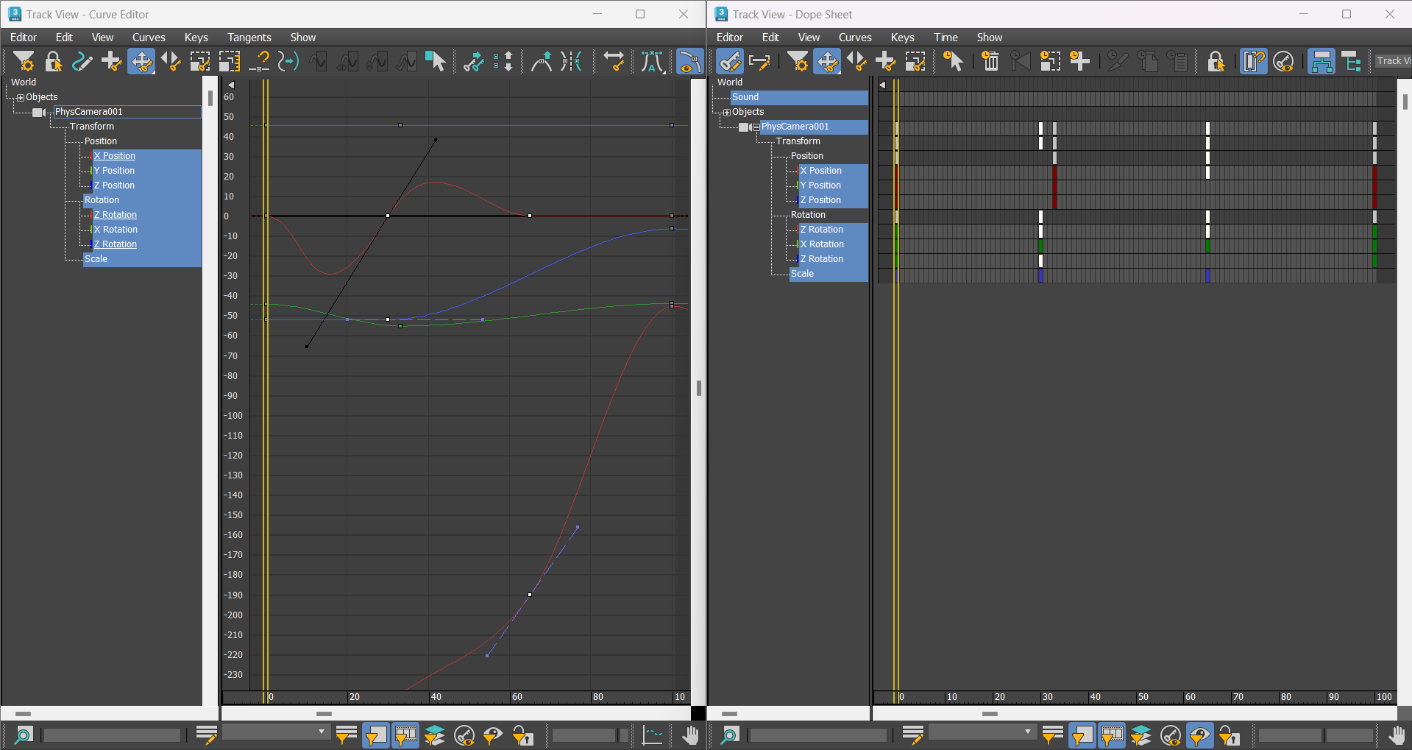
Task: Select Scale Keys tool in Curve Editor
Action: tap(200, 61)
